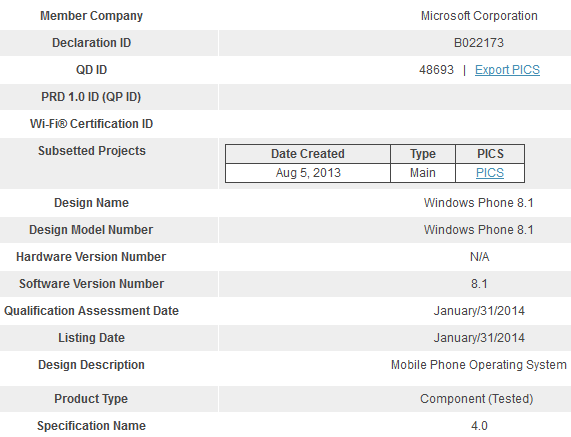Click the Design Model Number value Windows Phone 8.1
Screen dimensions: 571x437
click(479, 230)
